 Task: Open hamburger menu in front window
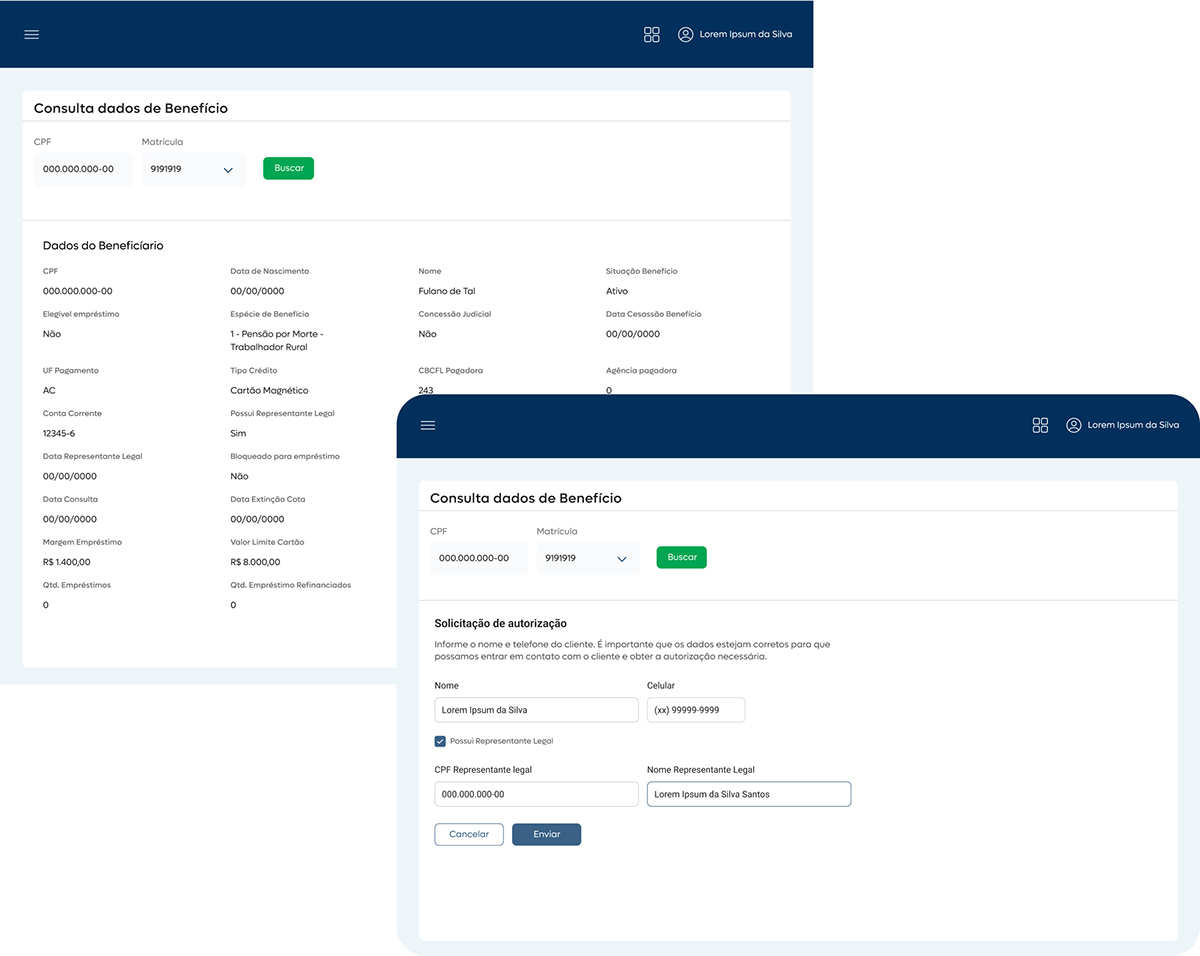tap(428, 425)
